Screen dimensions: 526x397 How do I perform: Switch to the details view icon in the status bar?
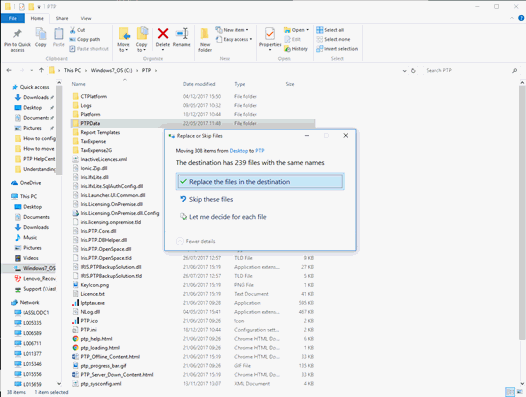point(510,392)
